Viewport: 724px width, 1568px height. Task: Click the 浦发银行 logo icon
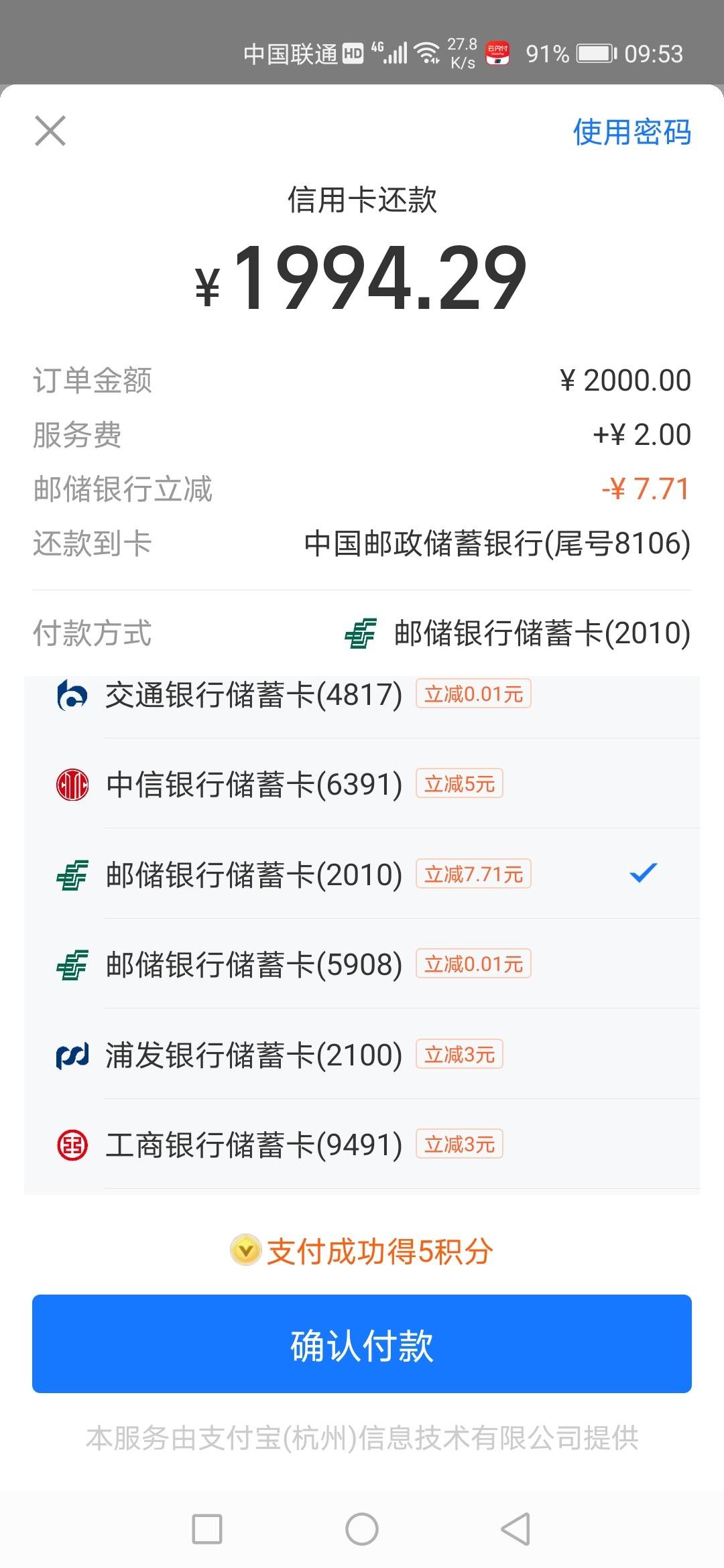click(72, 1055)
